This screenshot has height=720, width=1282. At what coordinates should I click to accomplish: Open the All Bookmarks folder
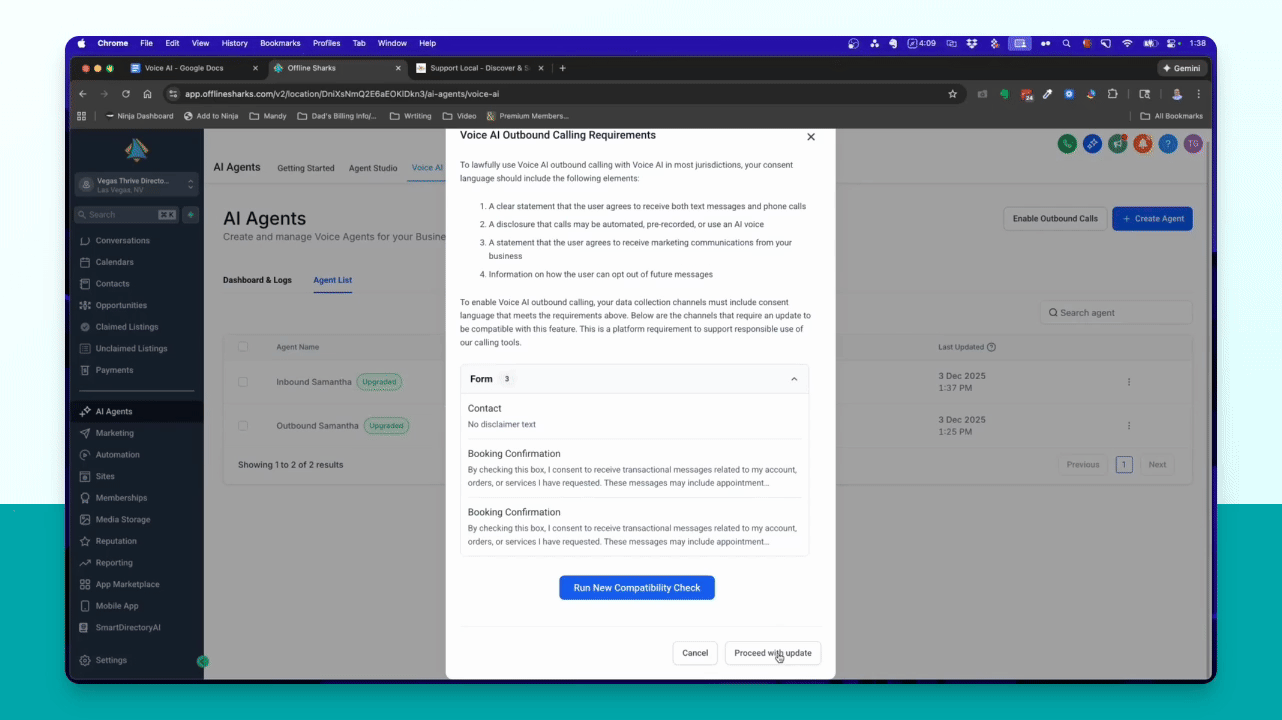tap(1171, 116)
